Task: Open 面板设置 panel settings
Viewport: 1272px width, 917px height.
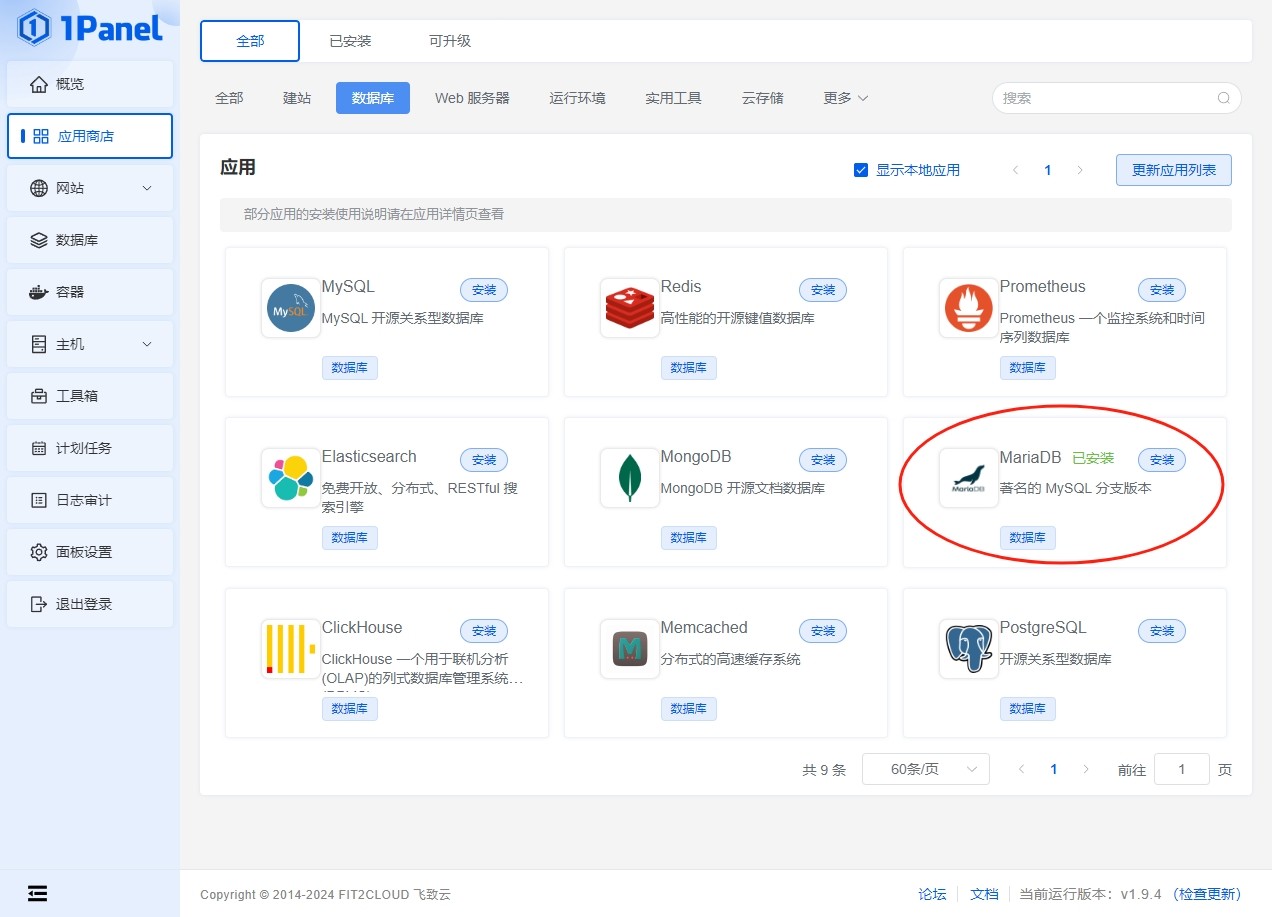Action: [x=90, y=552]
